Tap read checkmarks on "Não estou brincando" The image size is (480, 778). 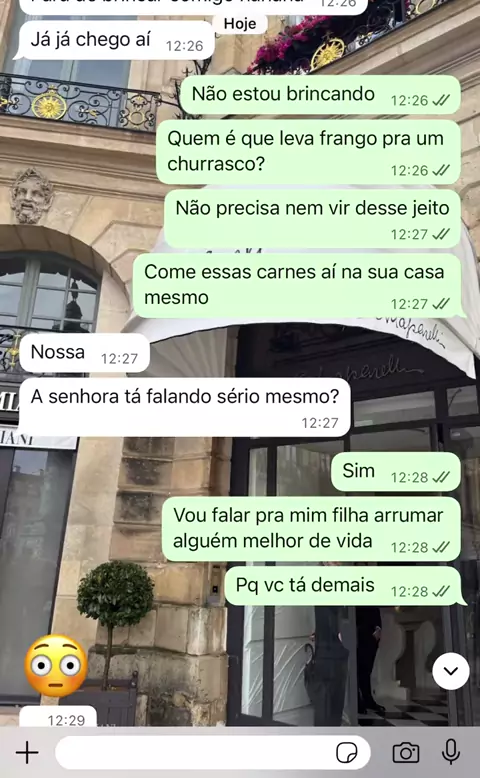tap(441, 100)
